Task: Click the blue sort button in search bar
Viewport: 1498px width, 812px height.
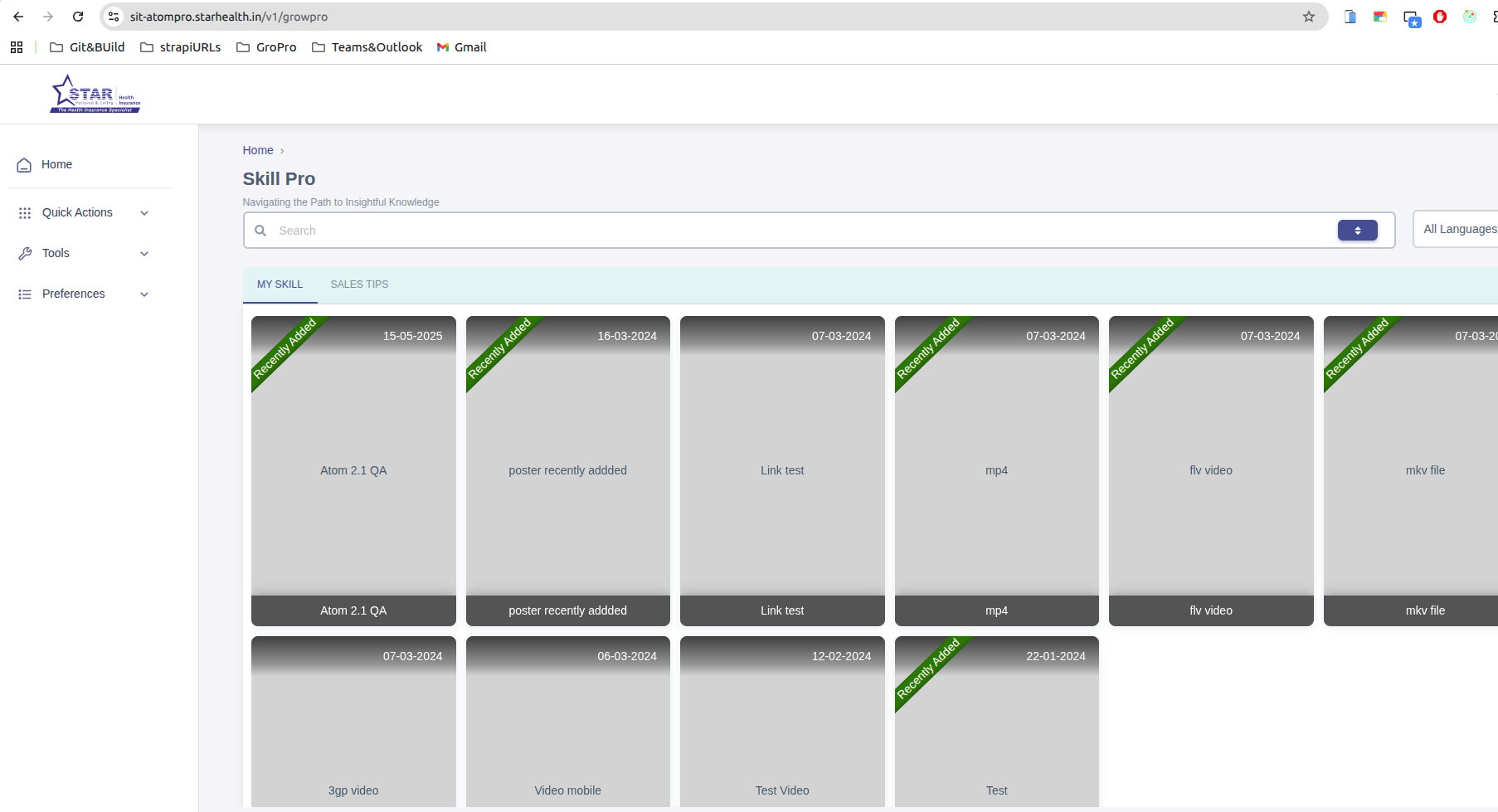Action: pyautogui.click(x=1357, y=231)
